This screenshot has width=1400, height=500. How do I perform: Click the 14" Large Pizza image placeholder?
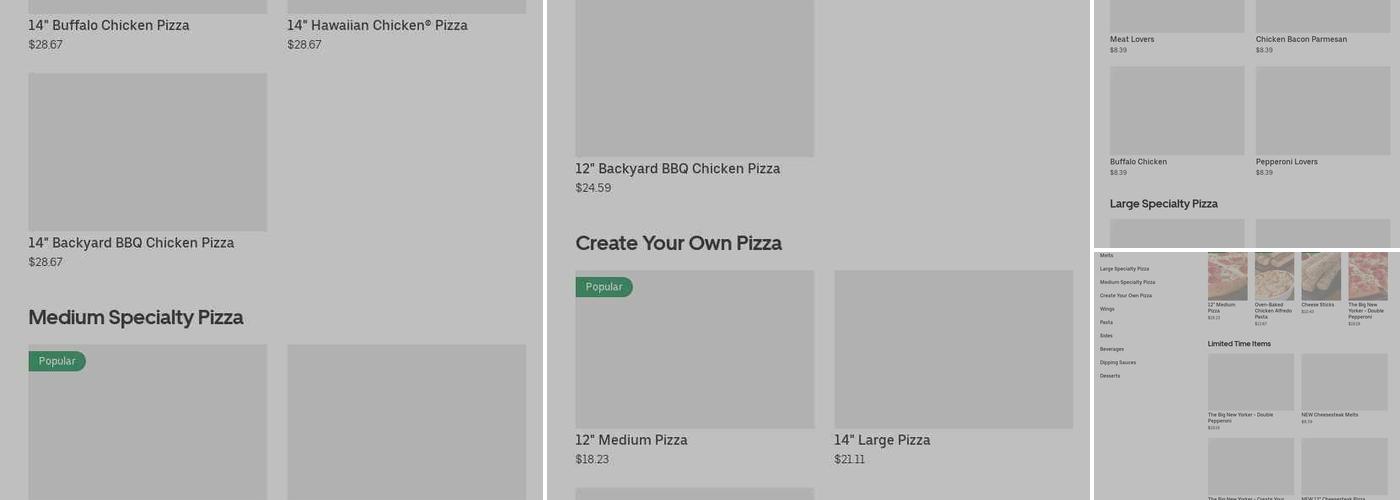tap(953, 349)
